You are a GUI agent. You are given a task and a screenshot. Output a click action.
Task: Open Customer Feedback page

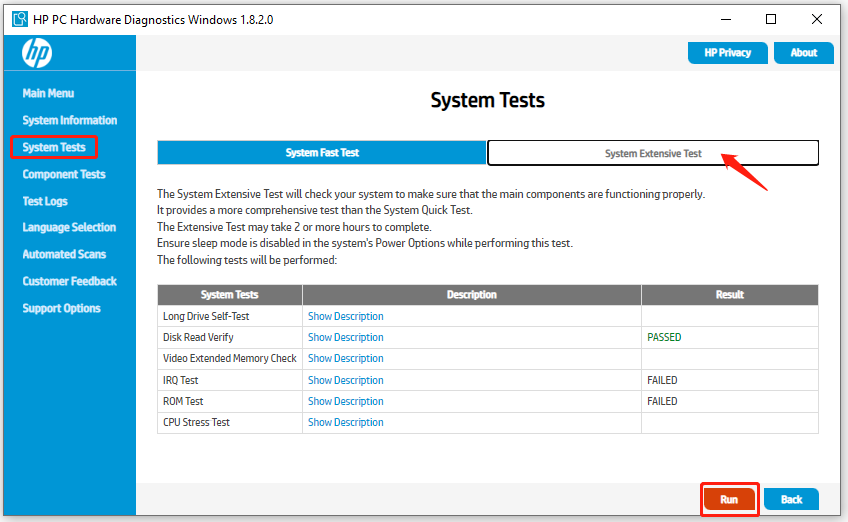tap(69, 281)
